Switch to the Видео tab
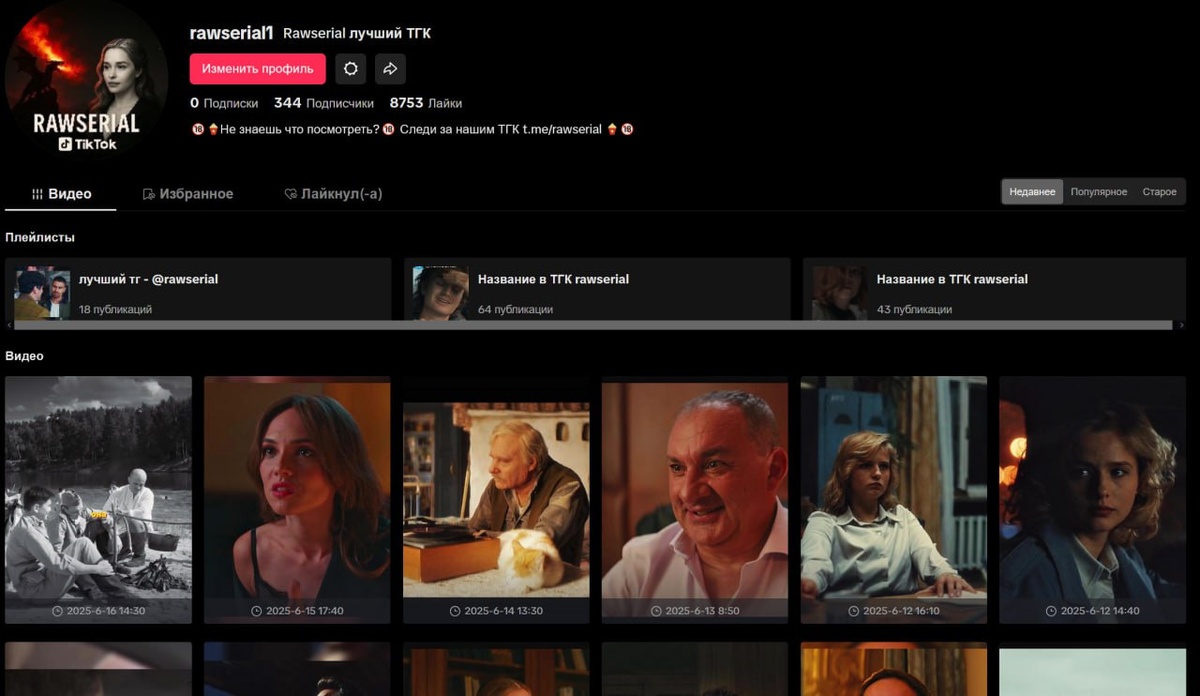Screen dimensions: 1200x696 61,194
